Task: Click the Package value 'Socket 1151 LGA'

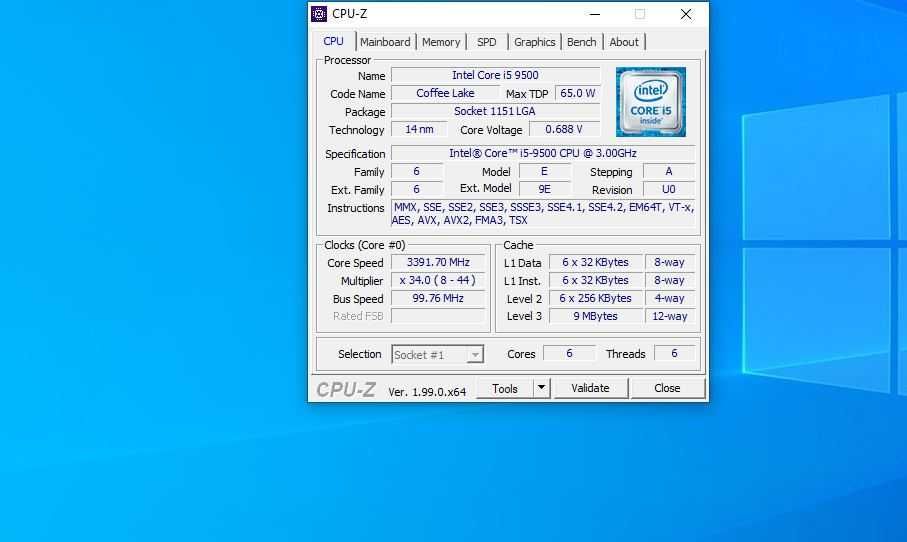Action: pyautogui.click(x=495, y=111)
